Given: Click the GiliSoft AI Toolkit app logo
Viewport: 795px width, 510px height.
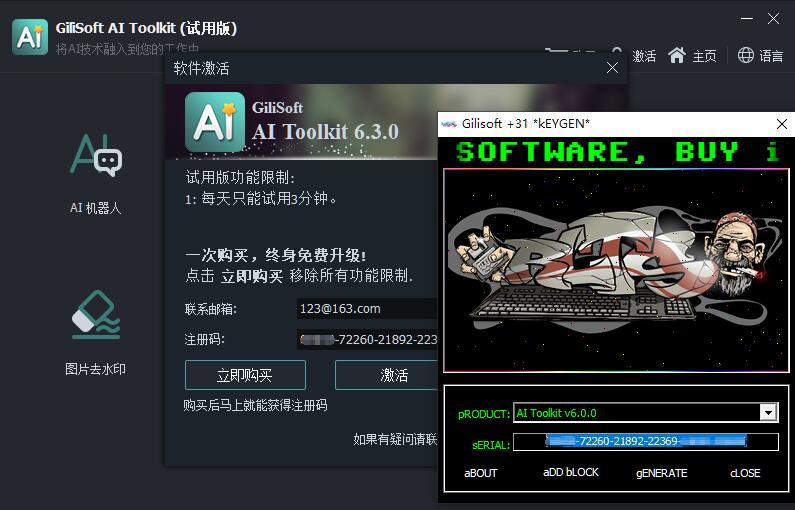Looking at the screenshot, I should (30, 37).
